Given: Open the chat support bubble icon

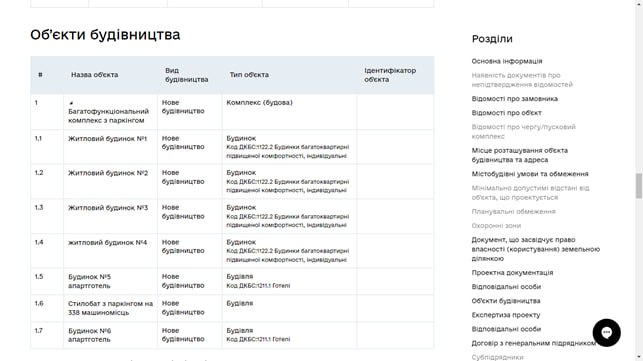Looking at the screenshot, I should pos(606,333).
